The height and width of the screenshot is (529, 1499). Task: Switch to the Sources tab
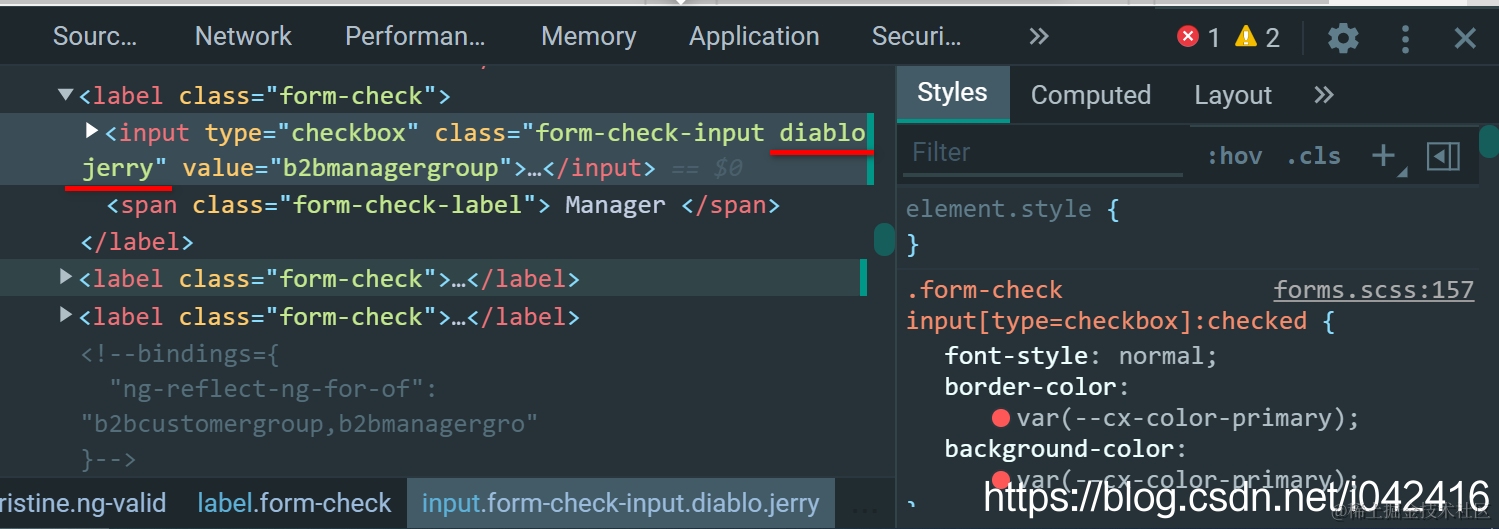[x=95, y=37]
